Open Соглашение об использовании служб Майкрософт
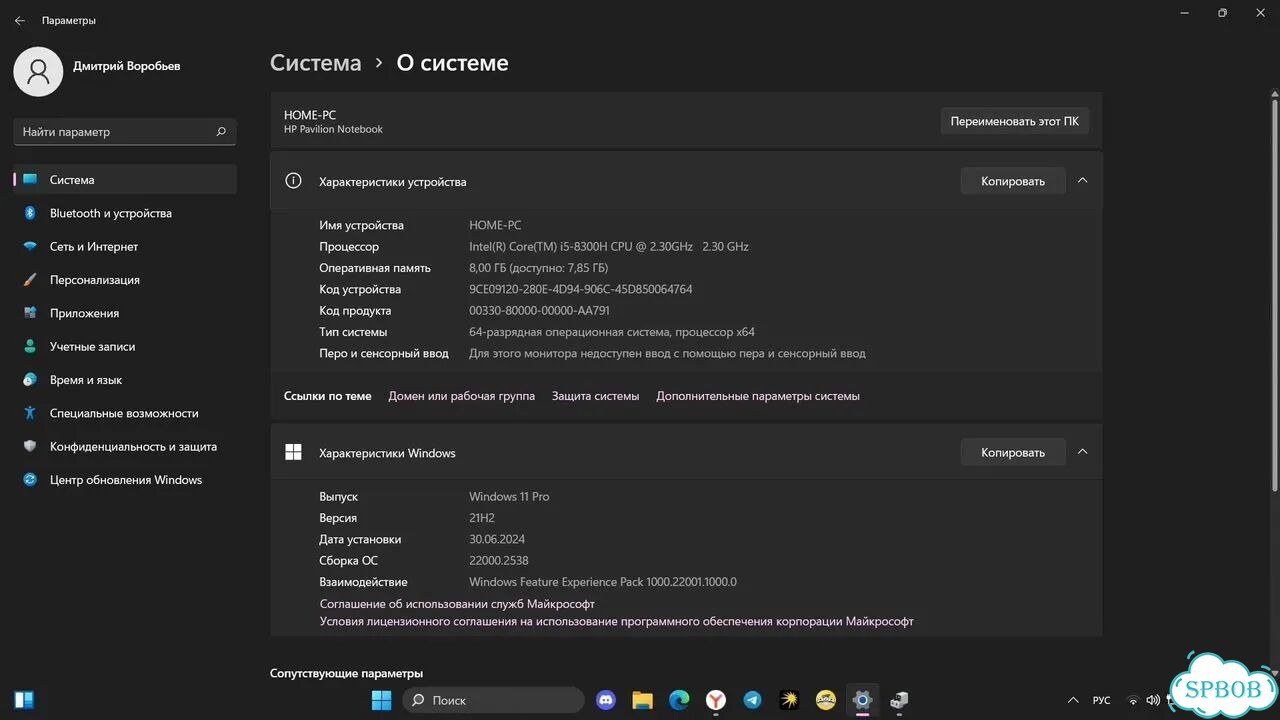This screenshot has height=720, width=1280. coord(457,604)
